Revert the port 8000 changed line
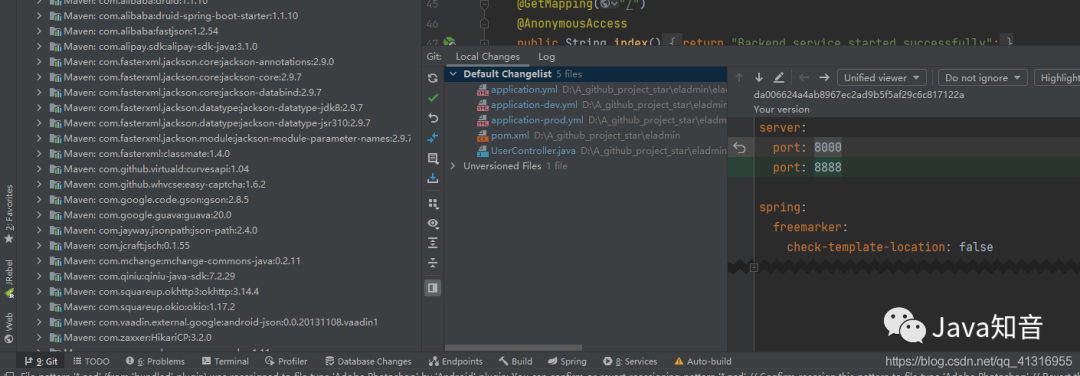Screen dimensions: 1080x376 [738, 148]
